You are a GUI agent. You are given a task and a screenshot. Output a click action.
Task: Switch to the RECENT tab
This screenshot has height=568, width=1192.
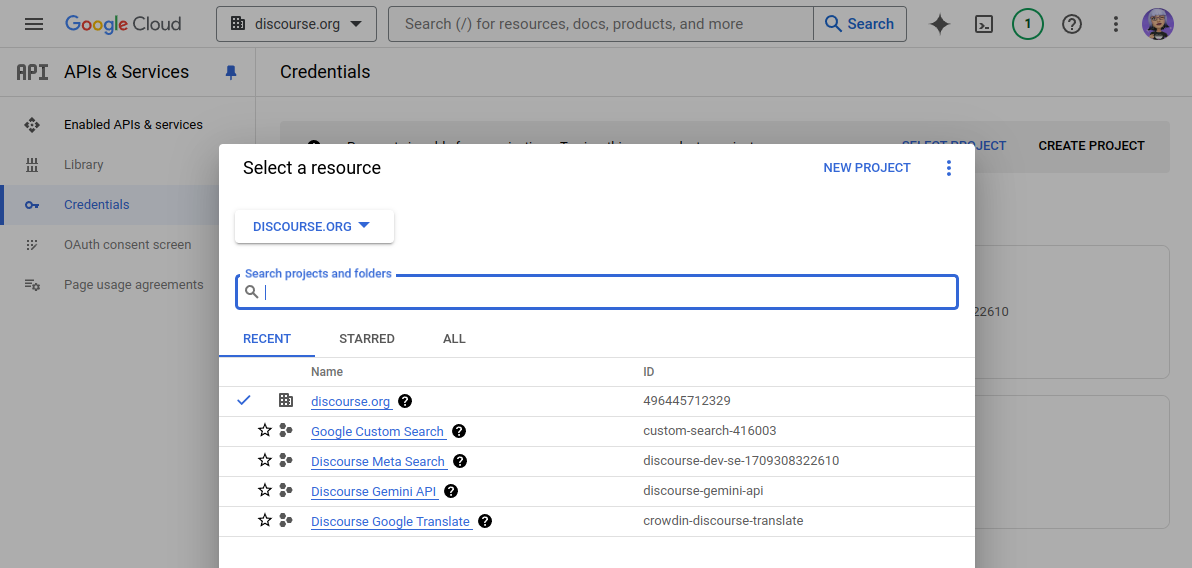[267, 339]
